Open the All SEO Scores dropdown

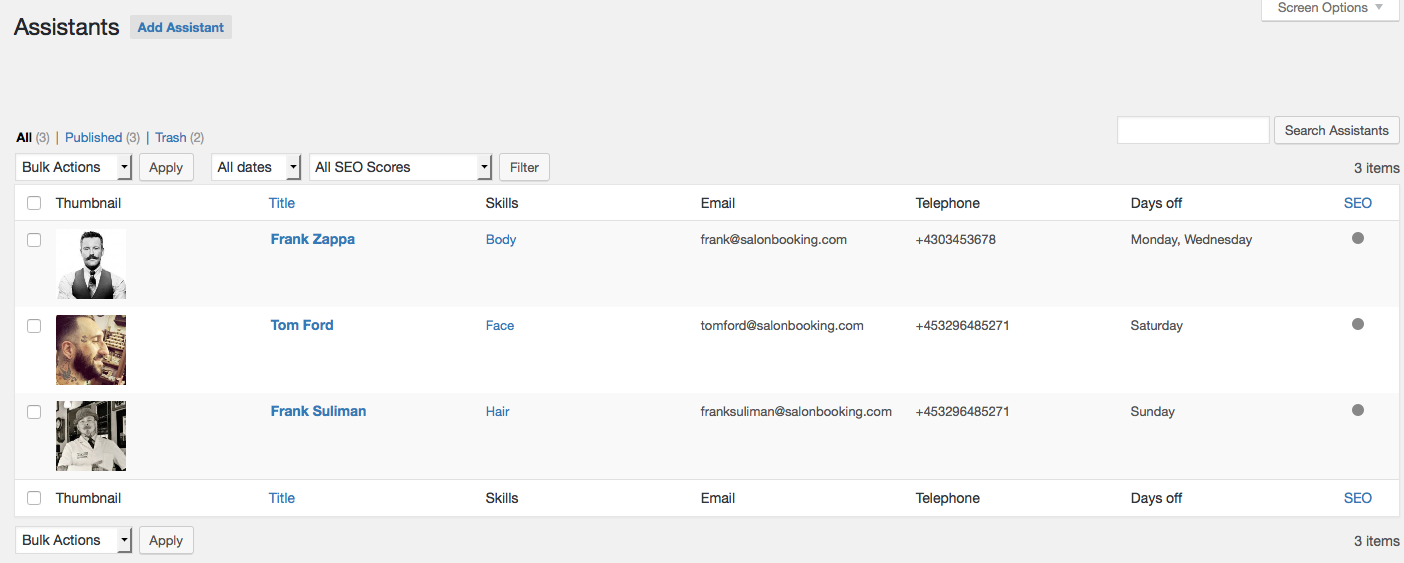pos(400,167)
